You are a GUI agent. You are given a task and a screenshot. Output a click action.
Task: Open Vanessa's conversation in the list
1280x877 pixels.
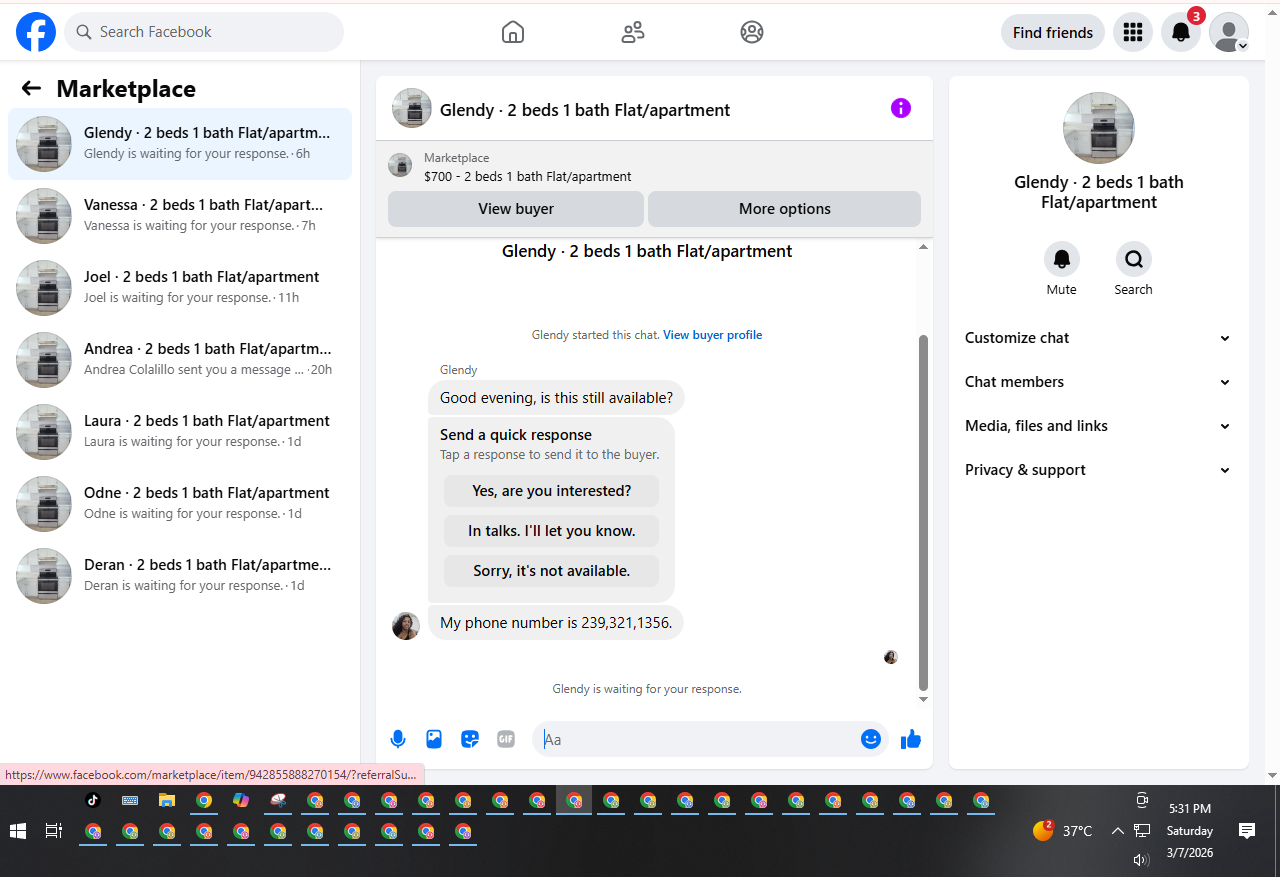click(x=180, y=216)
